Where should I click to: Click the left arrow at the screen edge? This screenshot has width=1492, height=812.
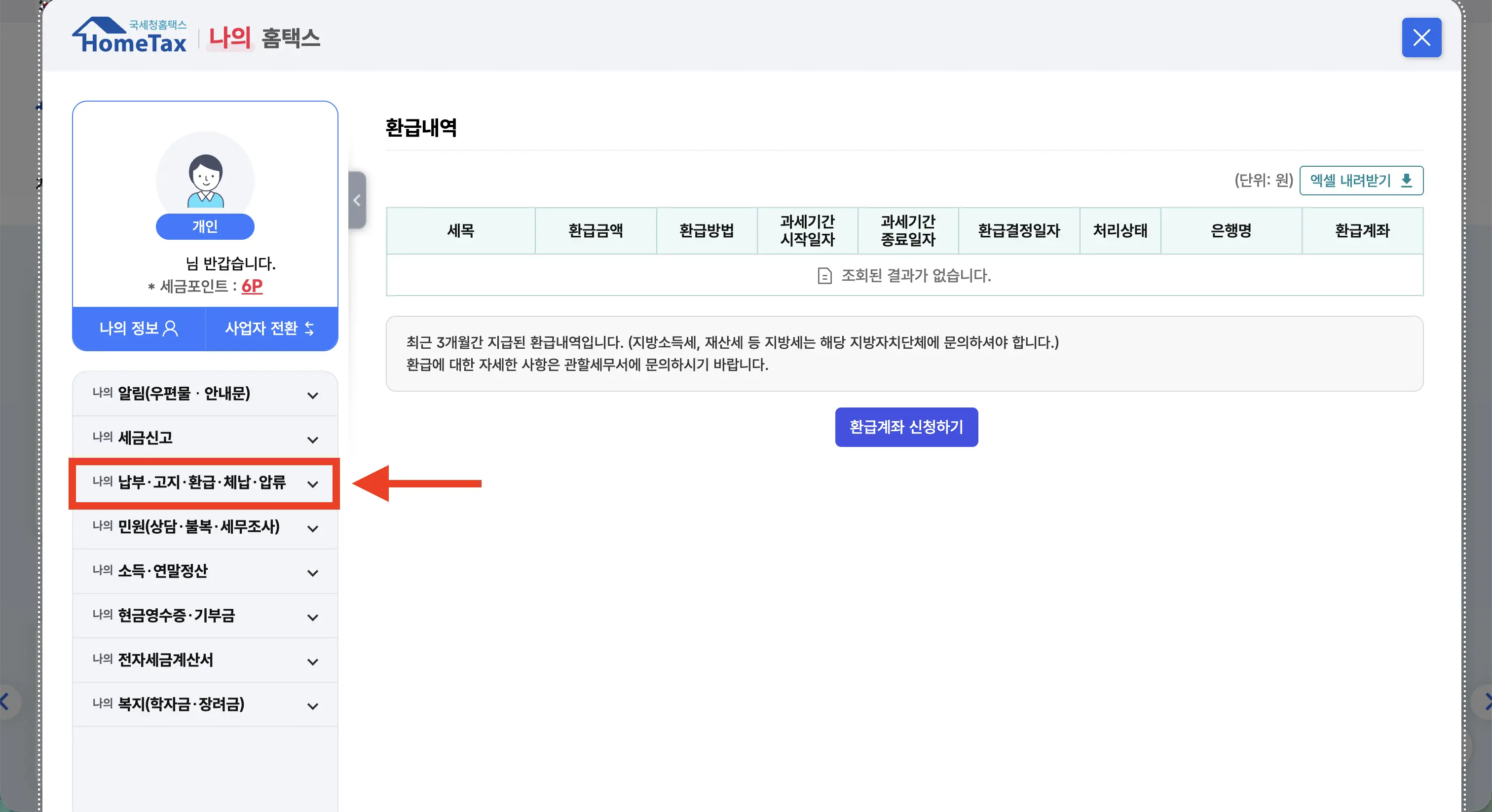4,702
